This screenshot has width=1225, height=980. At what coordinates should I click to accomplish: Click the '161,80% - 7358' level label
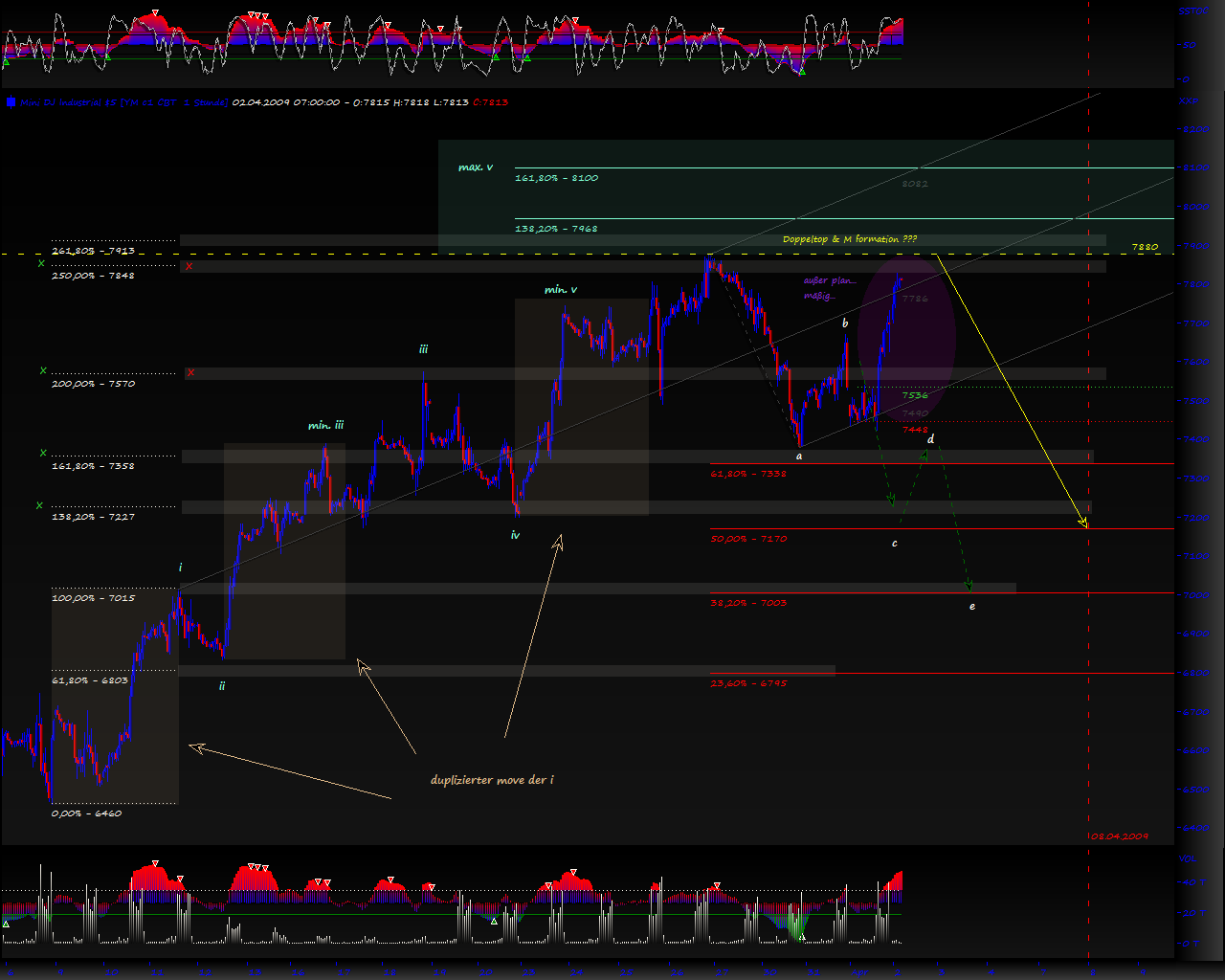click(x=93, y=466)
